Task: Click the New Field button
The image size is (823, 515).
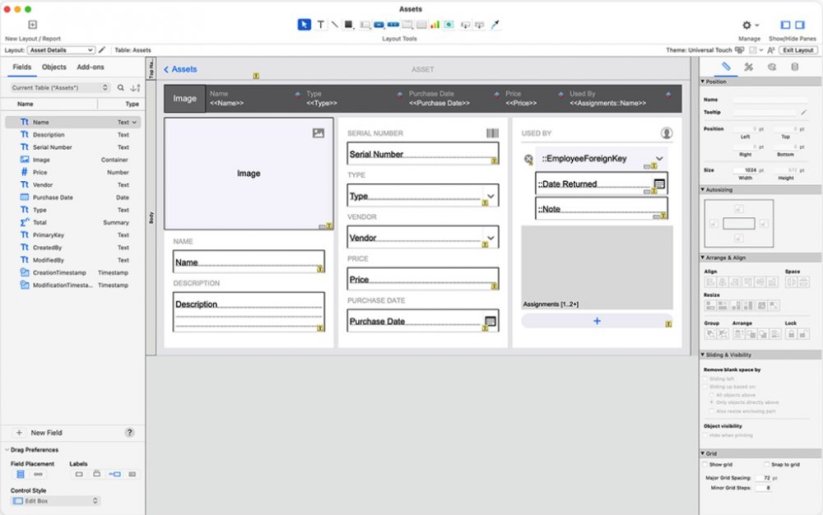Action: pos(39,433)
